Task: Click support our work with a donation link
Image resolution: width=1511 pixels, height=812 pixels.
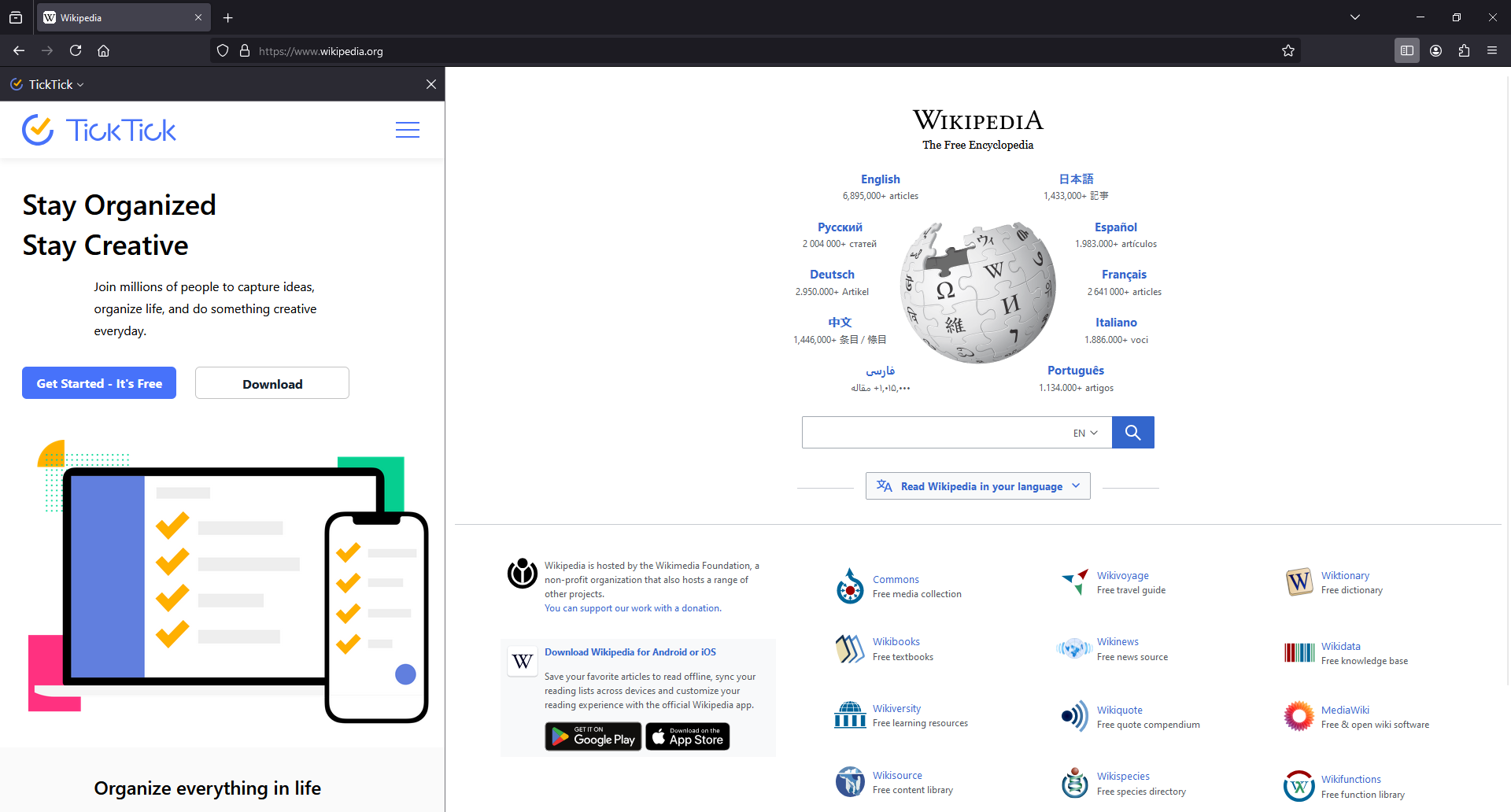Action: [633, 608]
